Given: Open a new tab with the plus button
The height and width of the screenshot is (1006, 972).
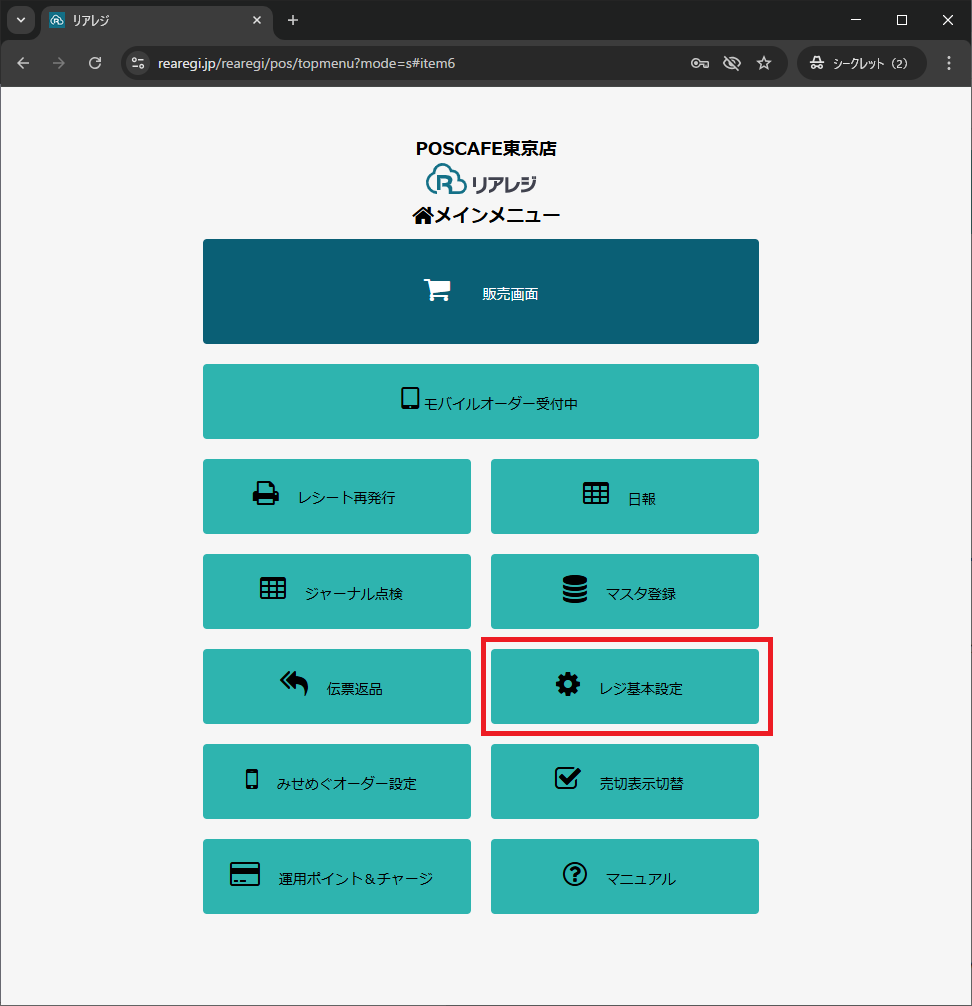Looking at the screenshot, I should coord(293,21).
